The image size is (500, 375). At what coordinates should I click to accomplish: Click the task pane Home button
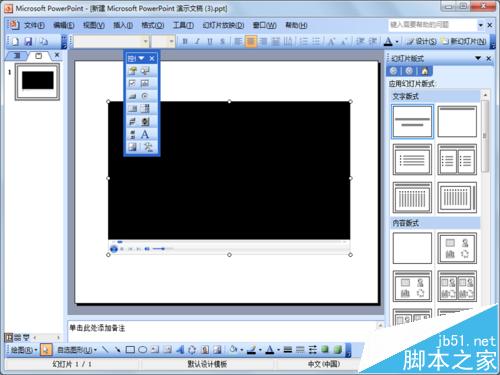(x=424, y=71)
